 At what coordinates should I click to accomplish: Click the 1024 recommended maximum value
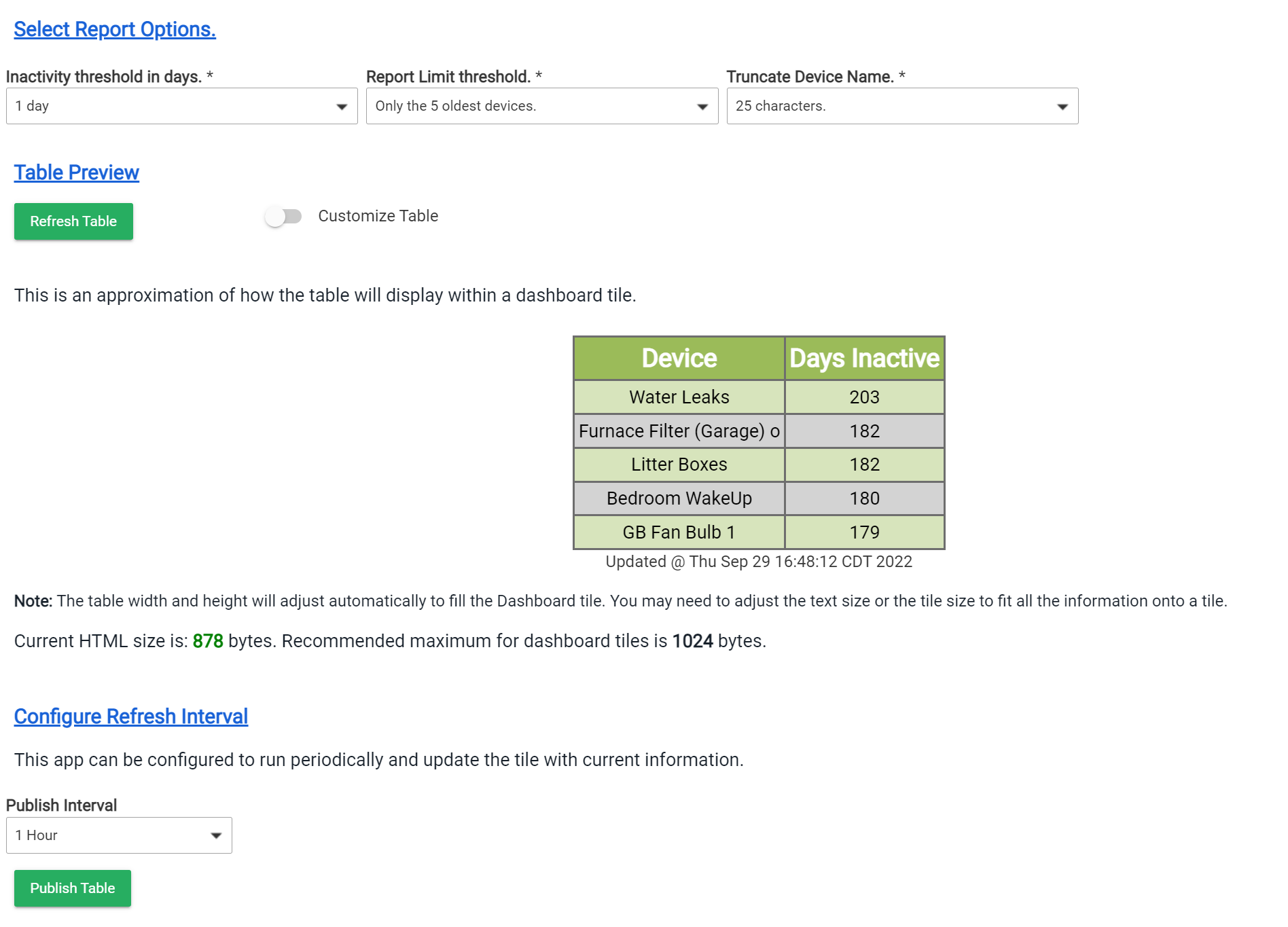(x=692, y=641)
